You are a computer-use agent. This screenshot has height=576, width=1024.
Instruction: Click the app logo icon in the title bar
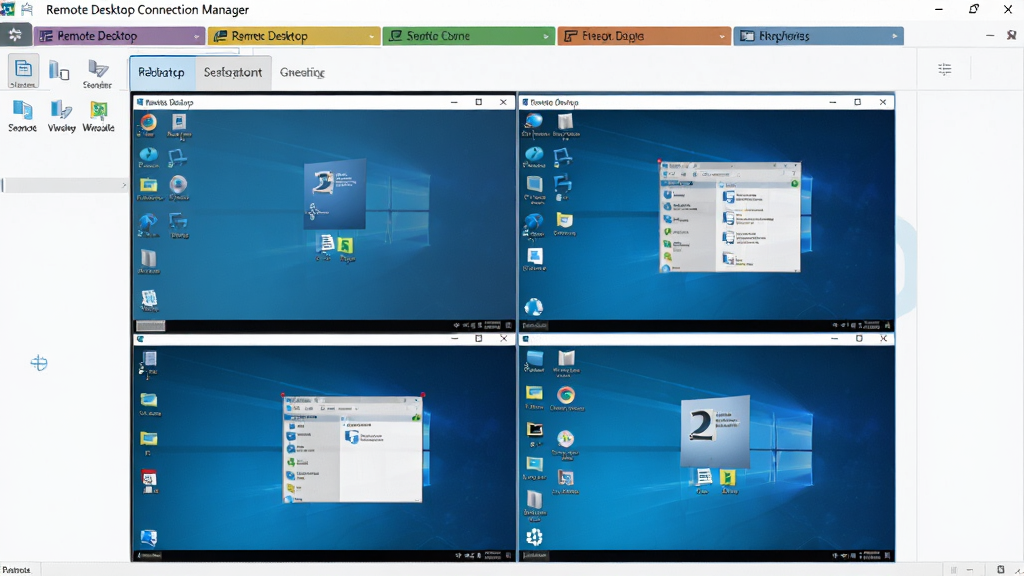pos(8,10)
